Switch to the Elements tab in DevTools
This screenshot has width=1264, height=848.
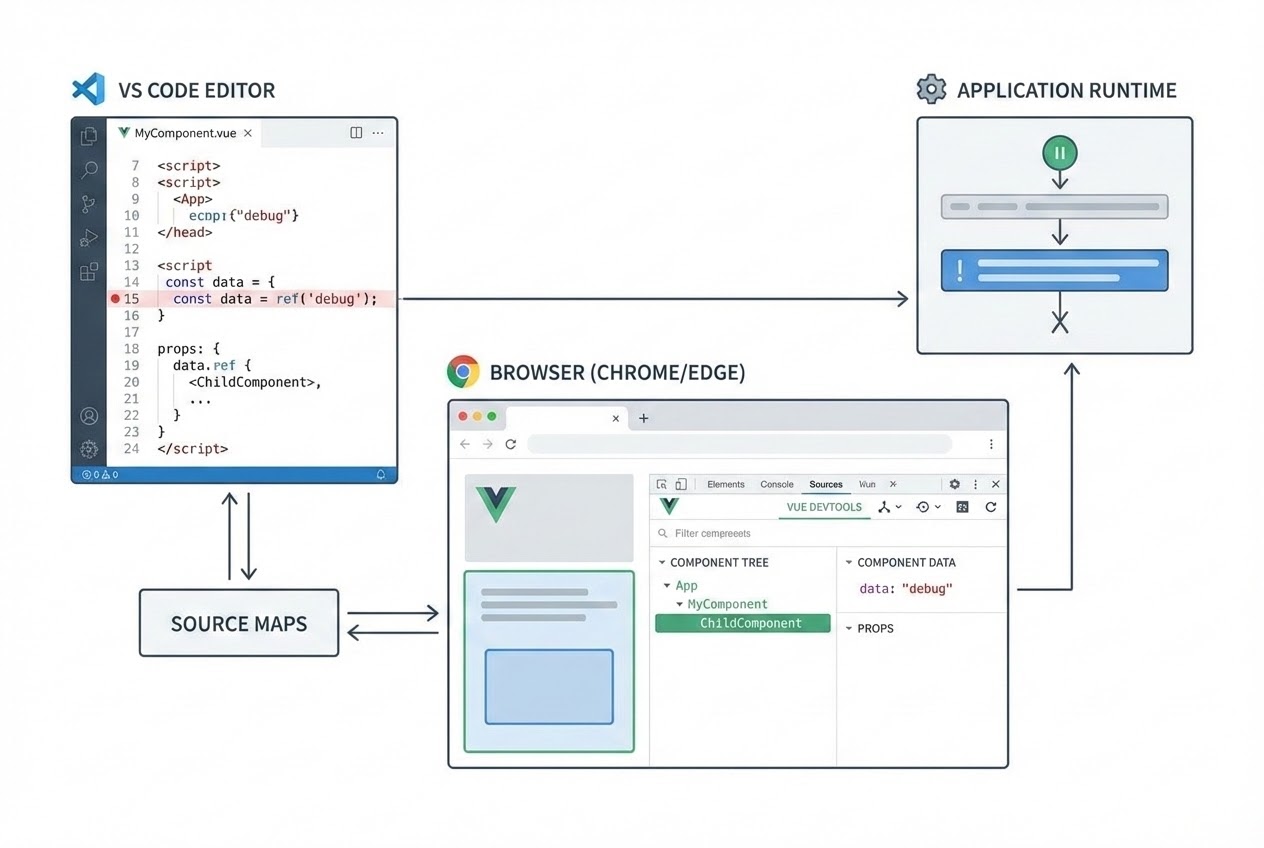[x=726, y=484]
